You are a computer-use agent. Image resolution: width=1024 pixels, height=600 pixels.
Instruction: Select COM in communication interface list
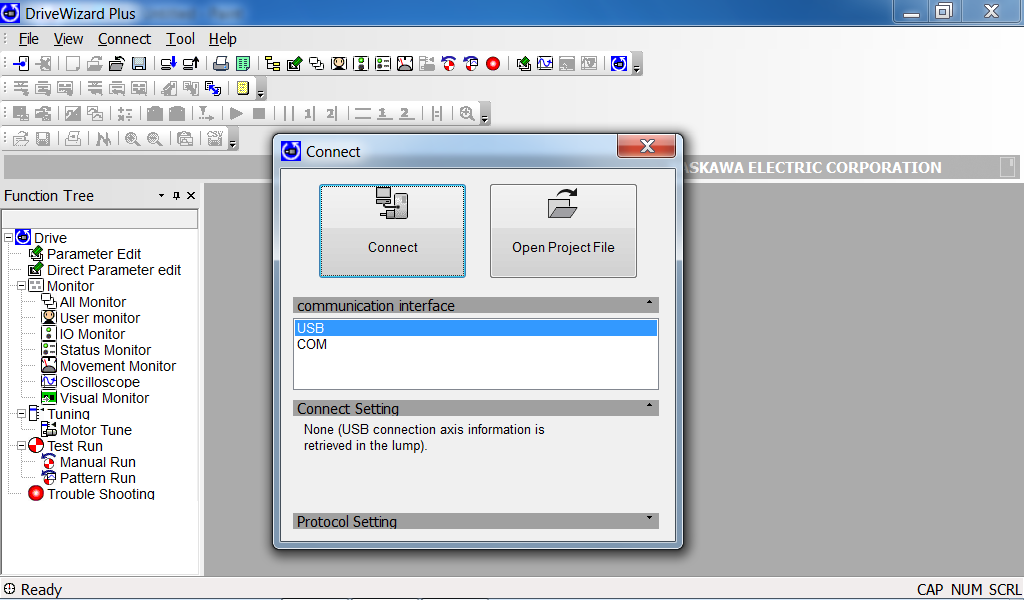coord(312,344)
